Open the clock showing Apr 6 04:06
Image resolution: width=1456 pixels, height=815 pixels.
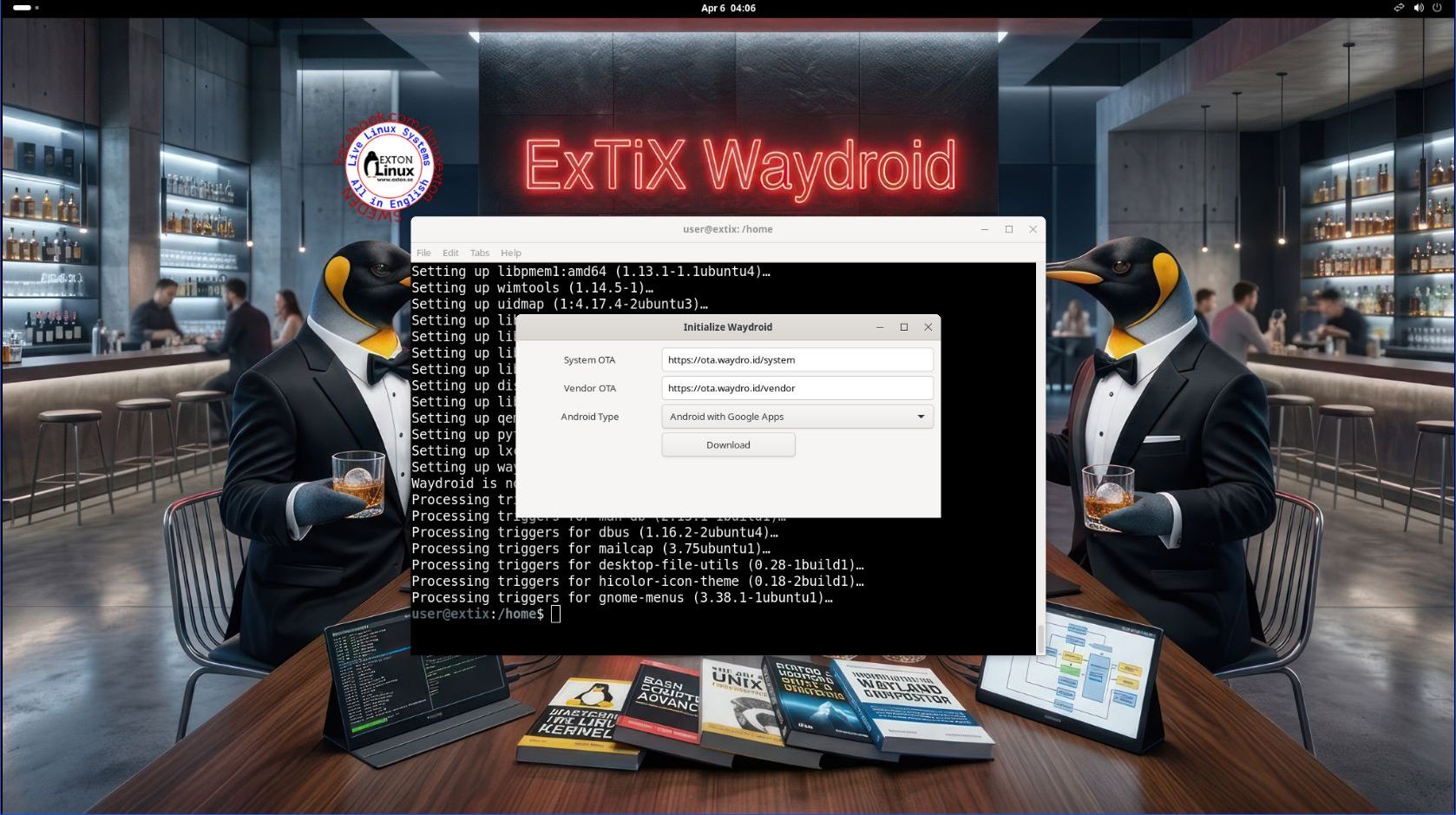(728, 8)
